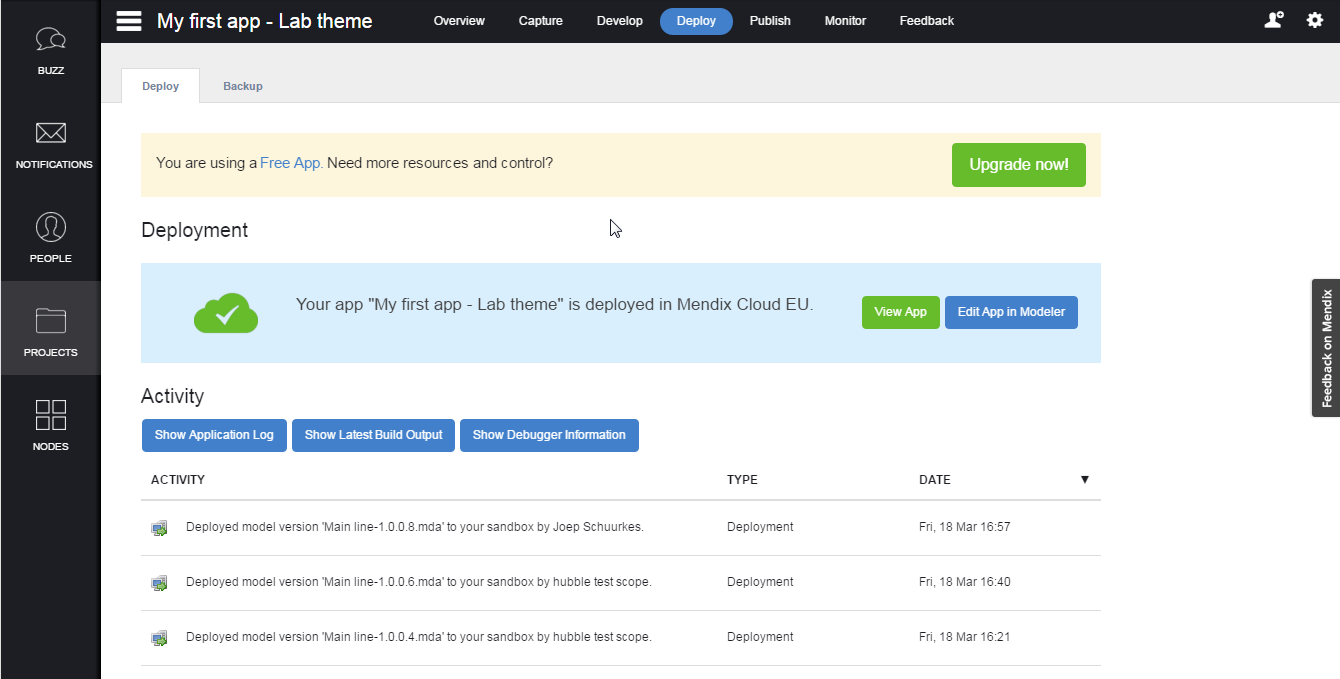Open settings gear icon
1340x679 pixels.
pos(1315,20)
